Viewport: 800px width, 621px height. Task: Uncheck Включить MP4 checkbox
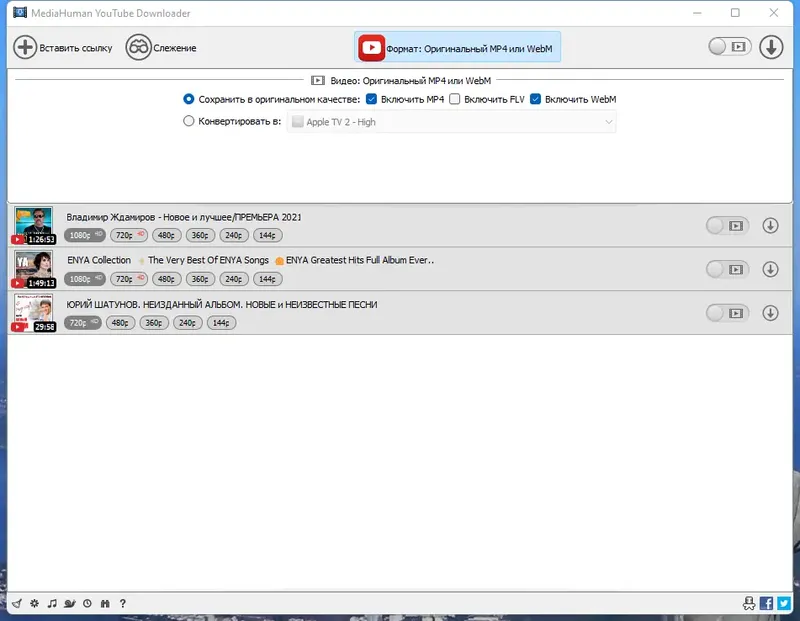click(x=371, y=99)
